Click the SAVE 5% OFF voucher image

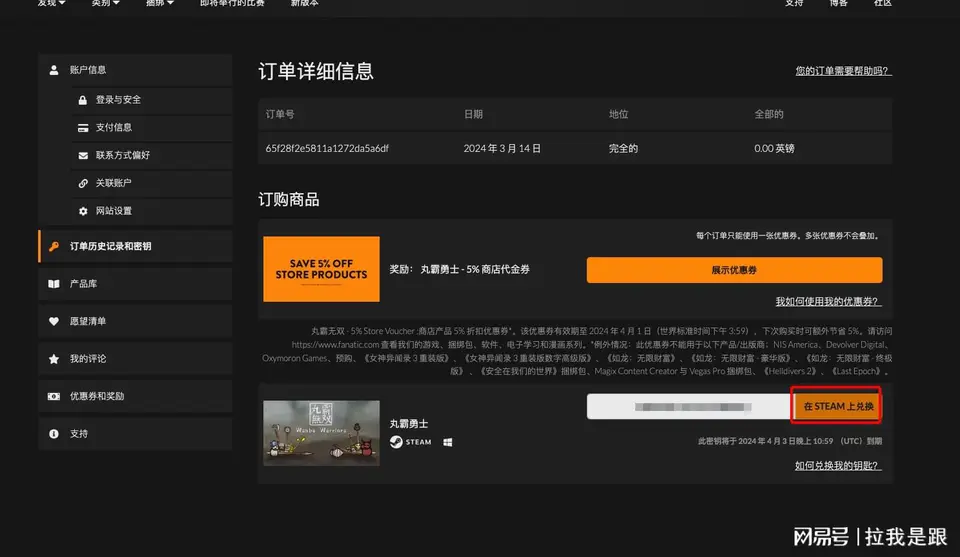tap(321, 269)
